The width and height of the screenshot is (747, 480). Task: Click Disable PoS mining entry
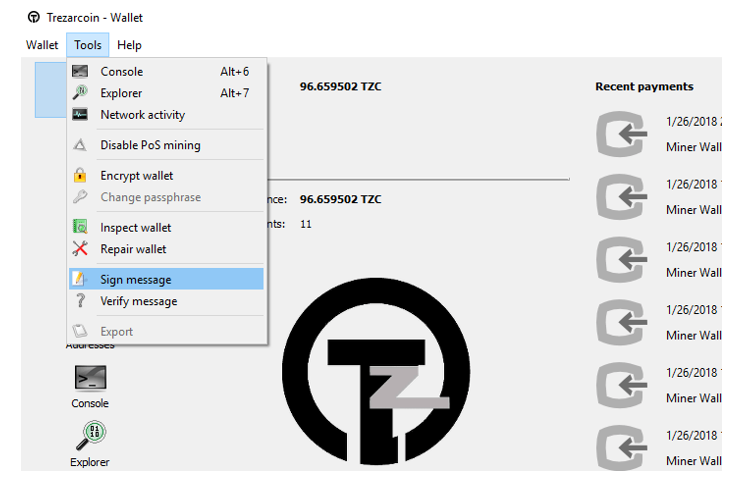click(x=166, y=145)
